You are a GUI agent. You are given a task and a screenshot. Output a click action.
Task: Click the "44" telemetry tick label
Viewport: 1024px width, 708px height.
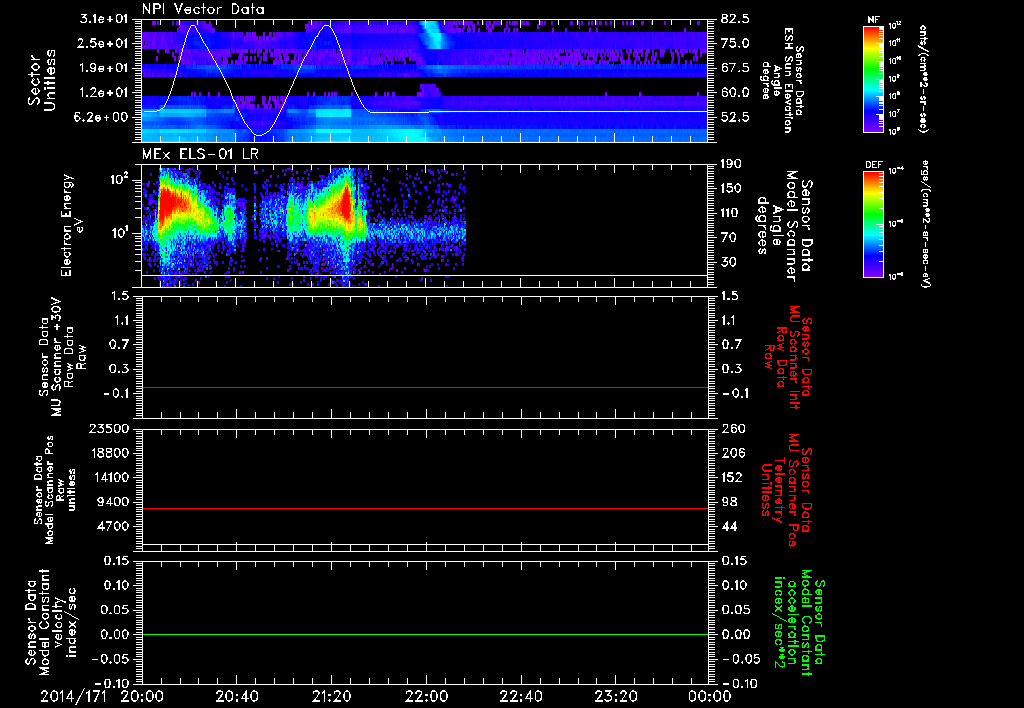[x=728, y=526]
